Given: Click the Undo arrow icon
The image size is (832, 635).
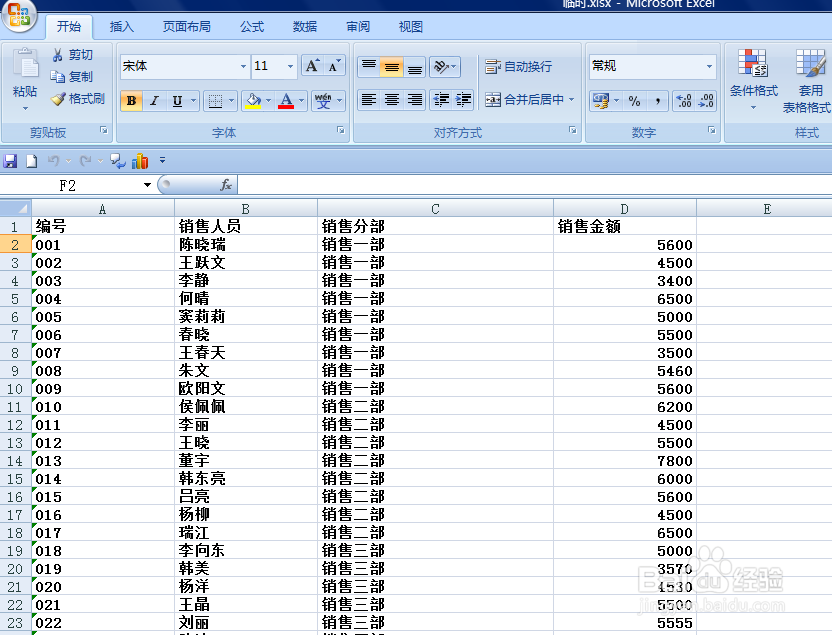Looking at the screenshot, I should [x=54, y=160].
